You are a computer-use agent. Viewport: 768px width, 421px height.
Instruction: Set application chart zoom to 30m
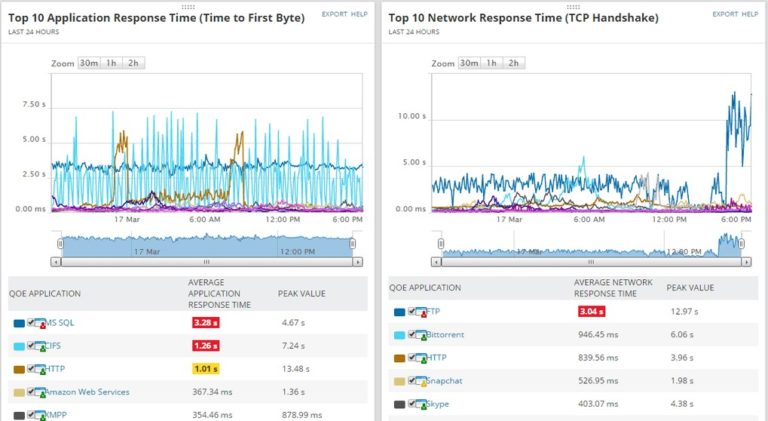point(89,63)
